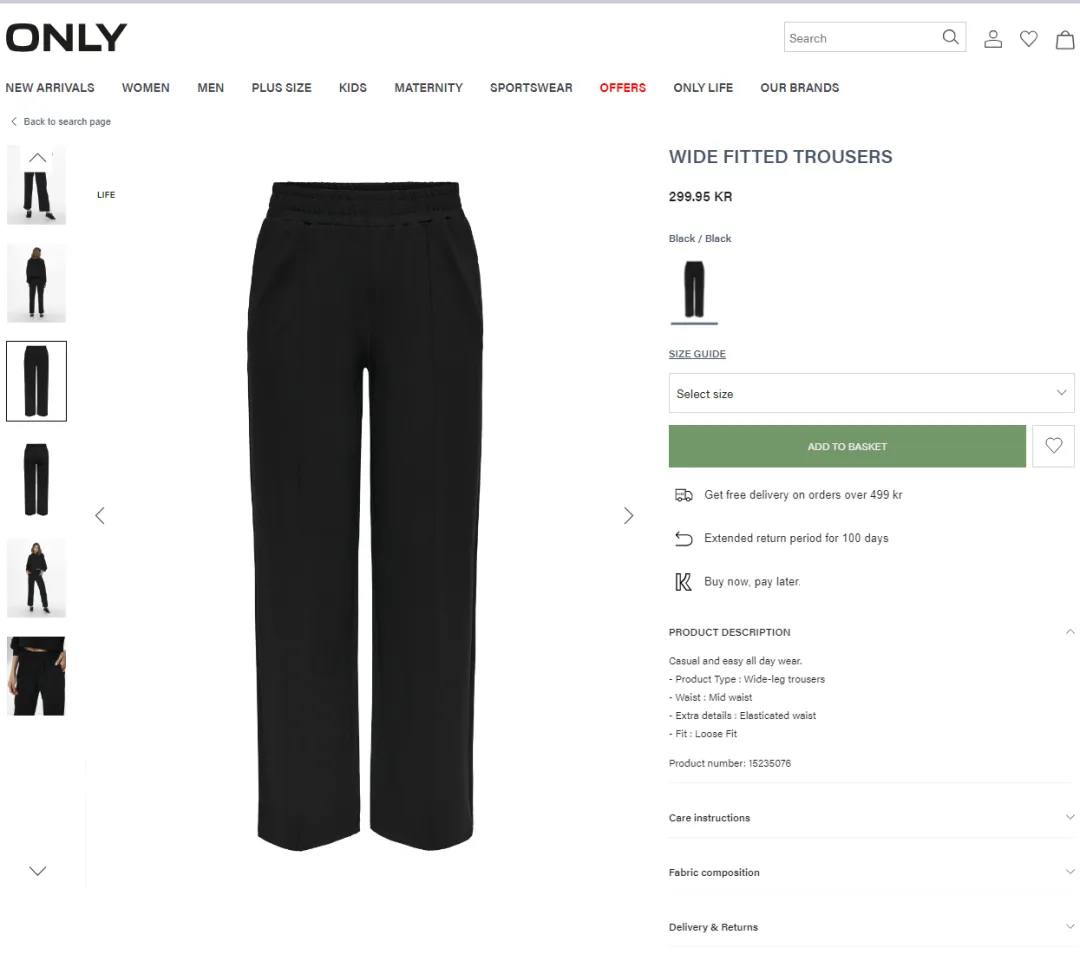This screenshot has width=1080, height=961.
Task: Click the Search input field
Action: click(861, 38)
